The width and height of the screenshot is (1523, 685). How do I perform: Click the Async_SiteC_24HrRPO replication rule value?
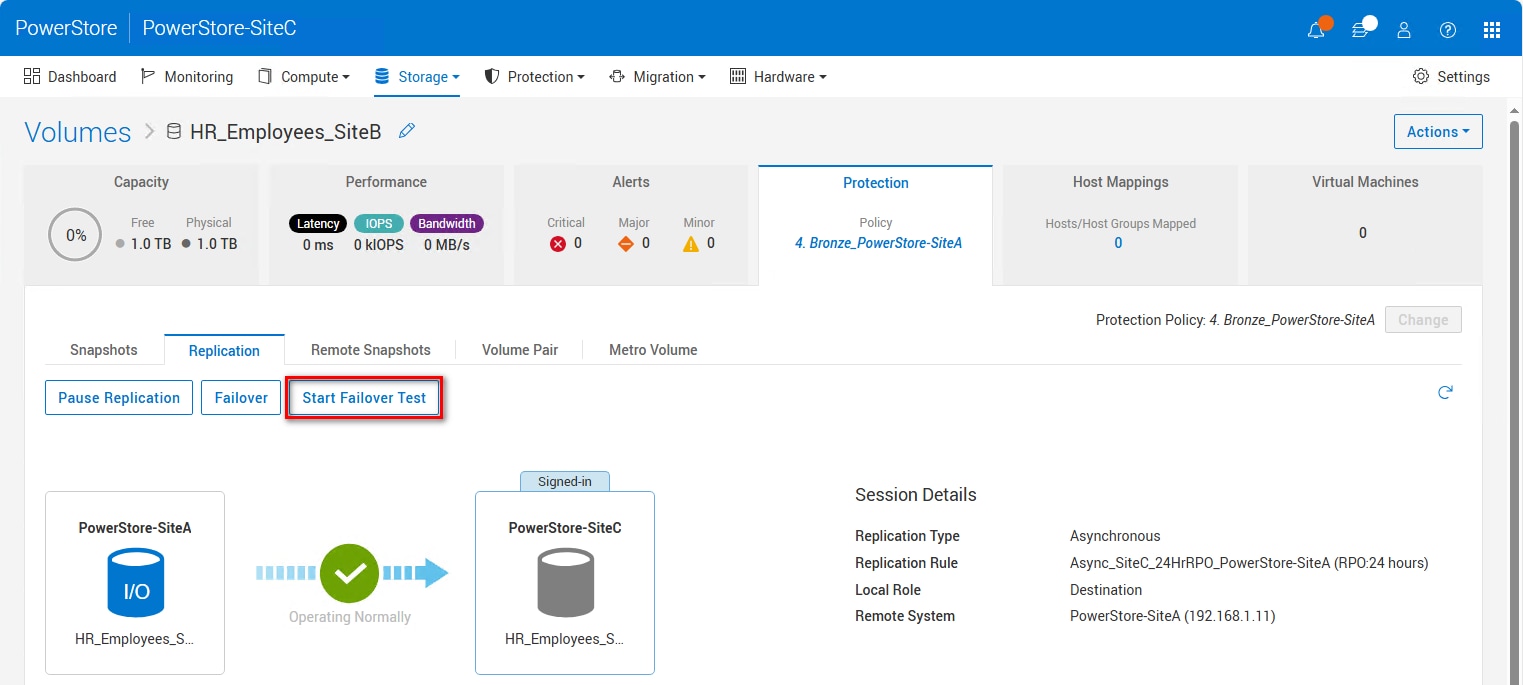1249,563
